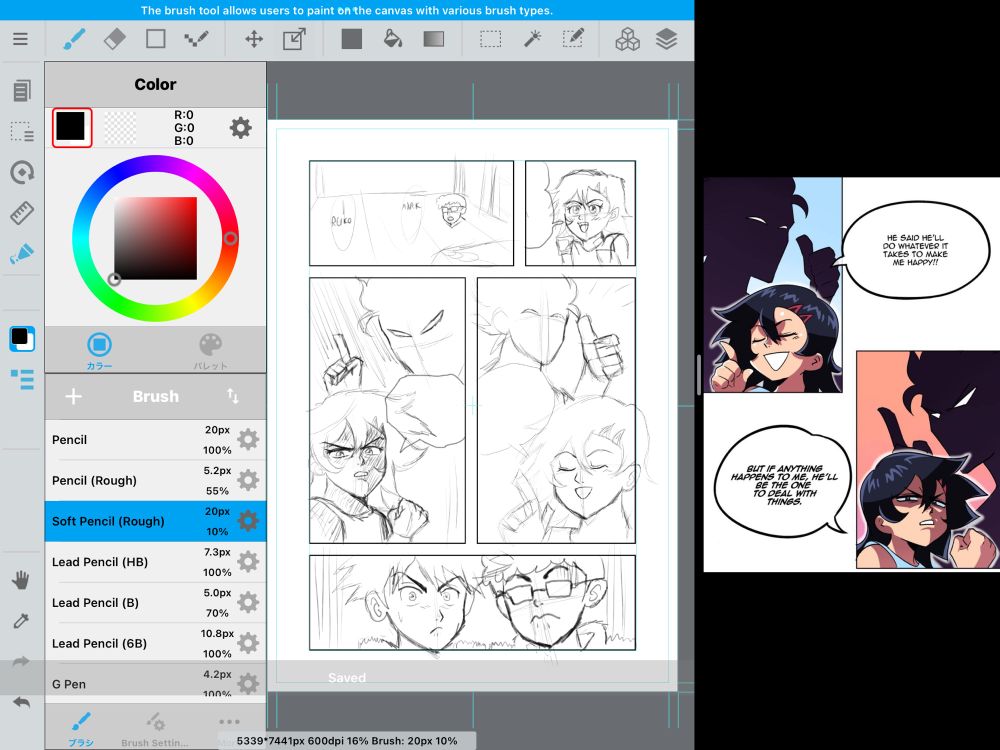
Task: Select the Selection Pen tool
Action: pos(573,39)
